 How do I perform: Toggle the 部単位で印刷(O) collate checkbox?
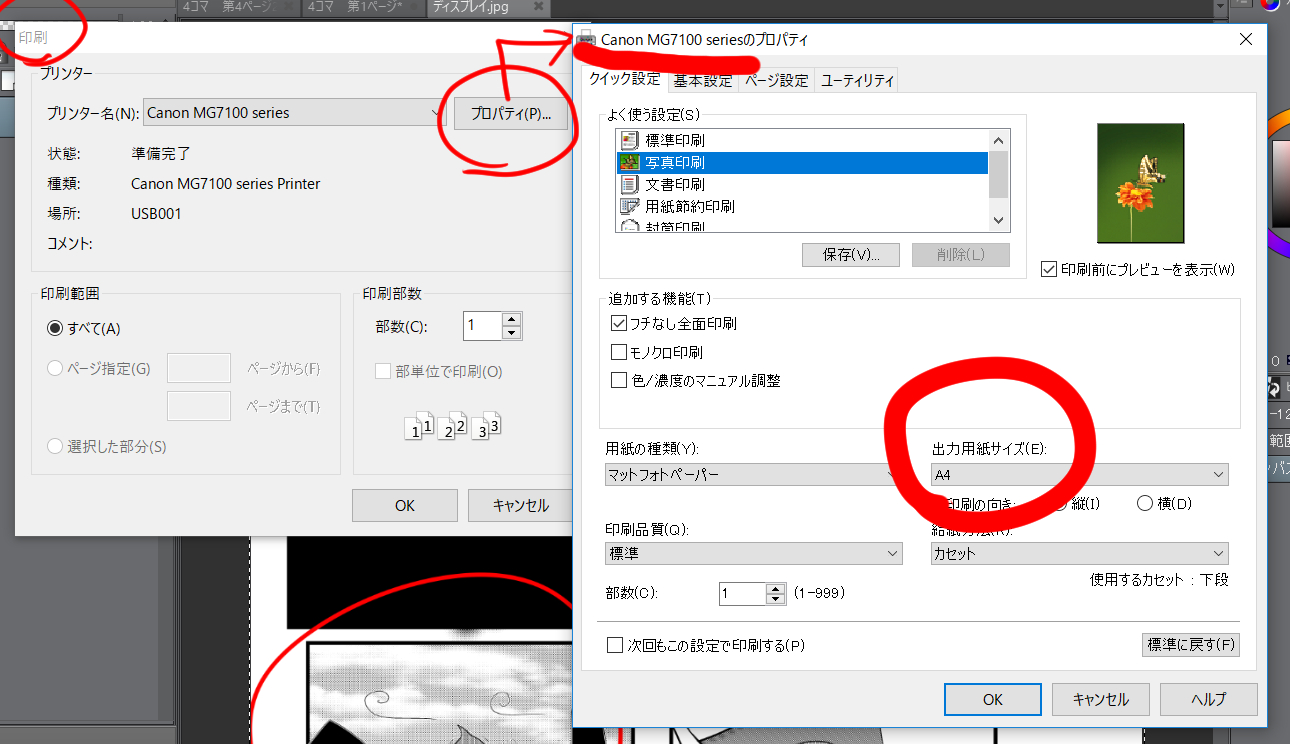pos(383,371)
